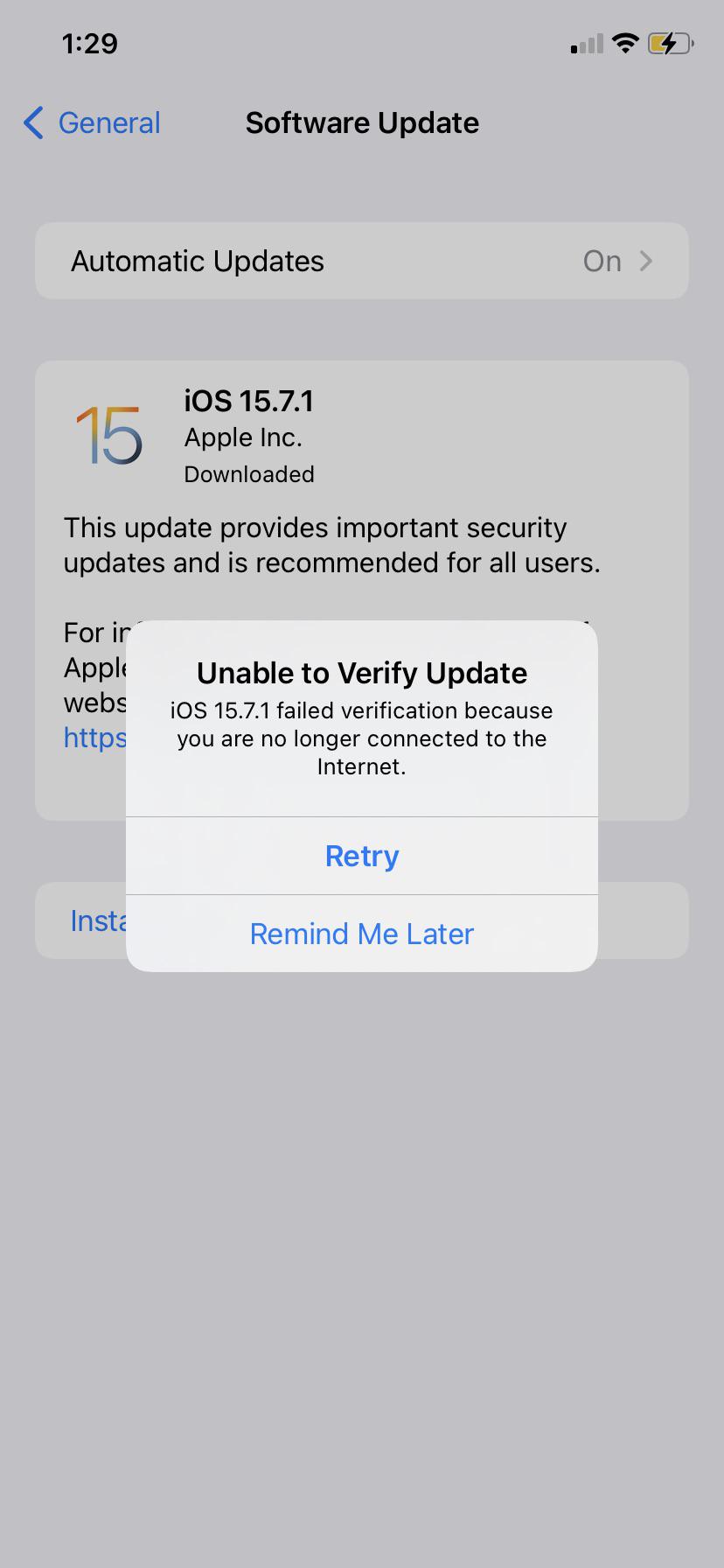This screenshot has width=724, height=1568.
Task: Tap the iOS 15.7.1 update title
Action: tap(248, 401)
